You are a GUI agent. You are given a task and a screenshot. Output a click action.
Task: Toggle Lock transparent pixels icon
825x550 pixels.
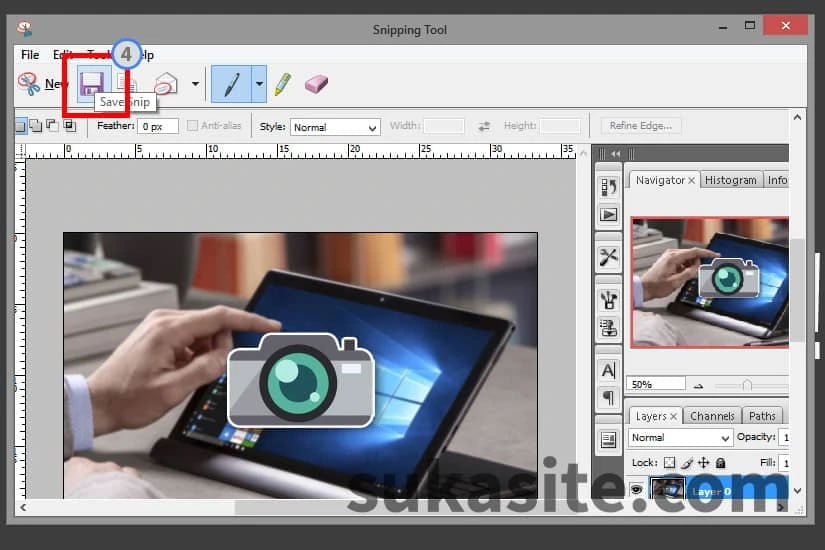click(669, 463)
